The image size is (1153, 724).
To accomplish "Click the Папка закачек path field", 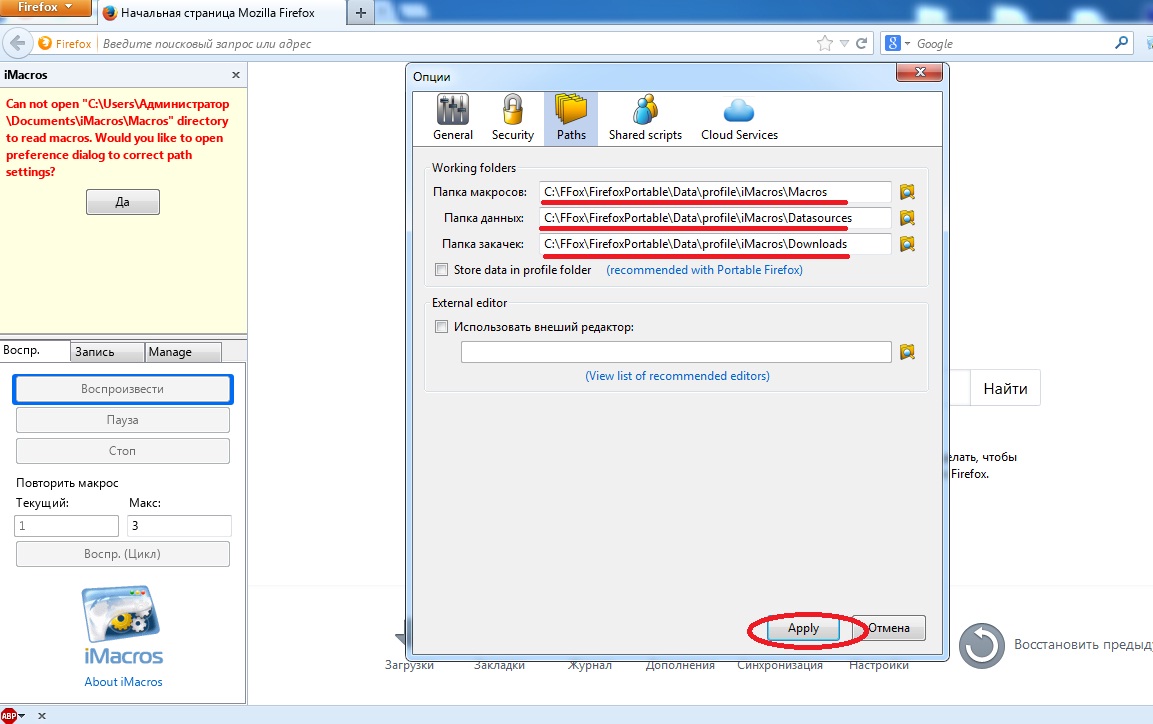I will [x=715, y=243].
